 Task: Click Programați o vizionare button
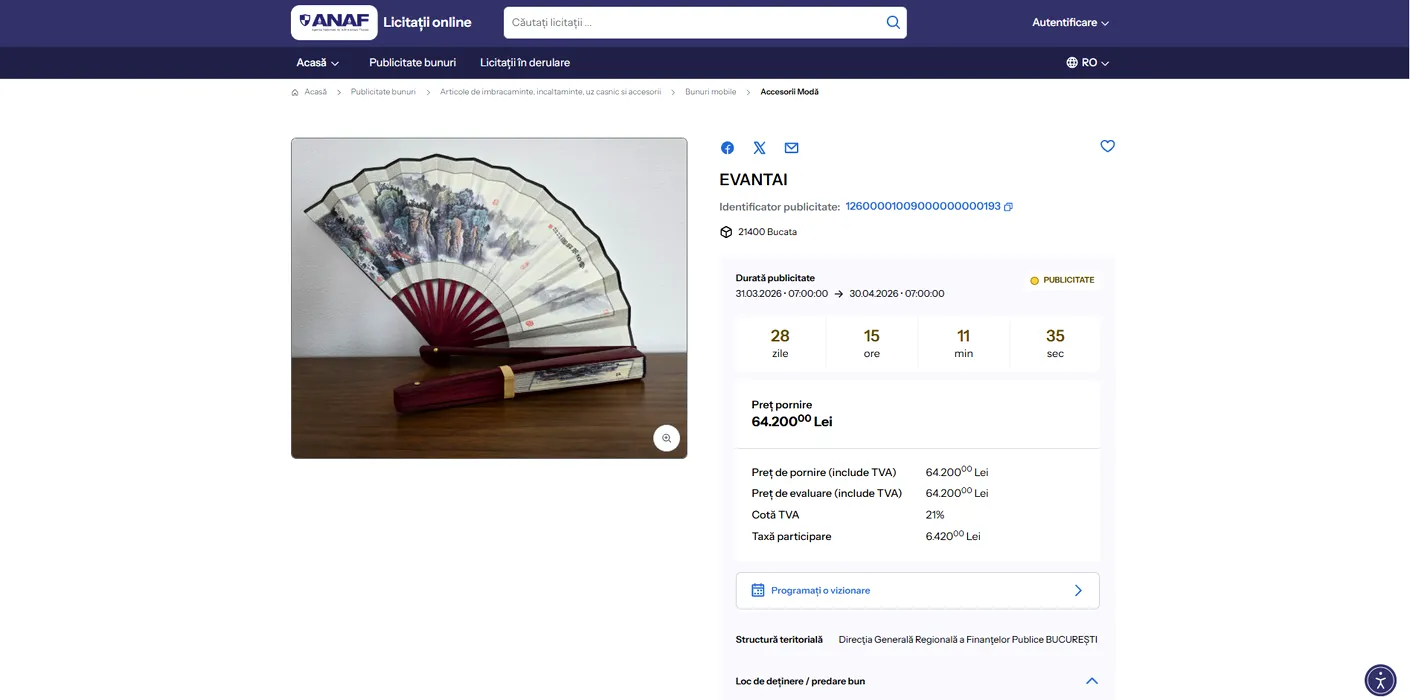click(917, 590)
